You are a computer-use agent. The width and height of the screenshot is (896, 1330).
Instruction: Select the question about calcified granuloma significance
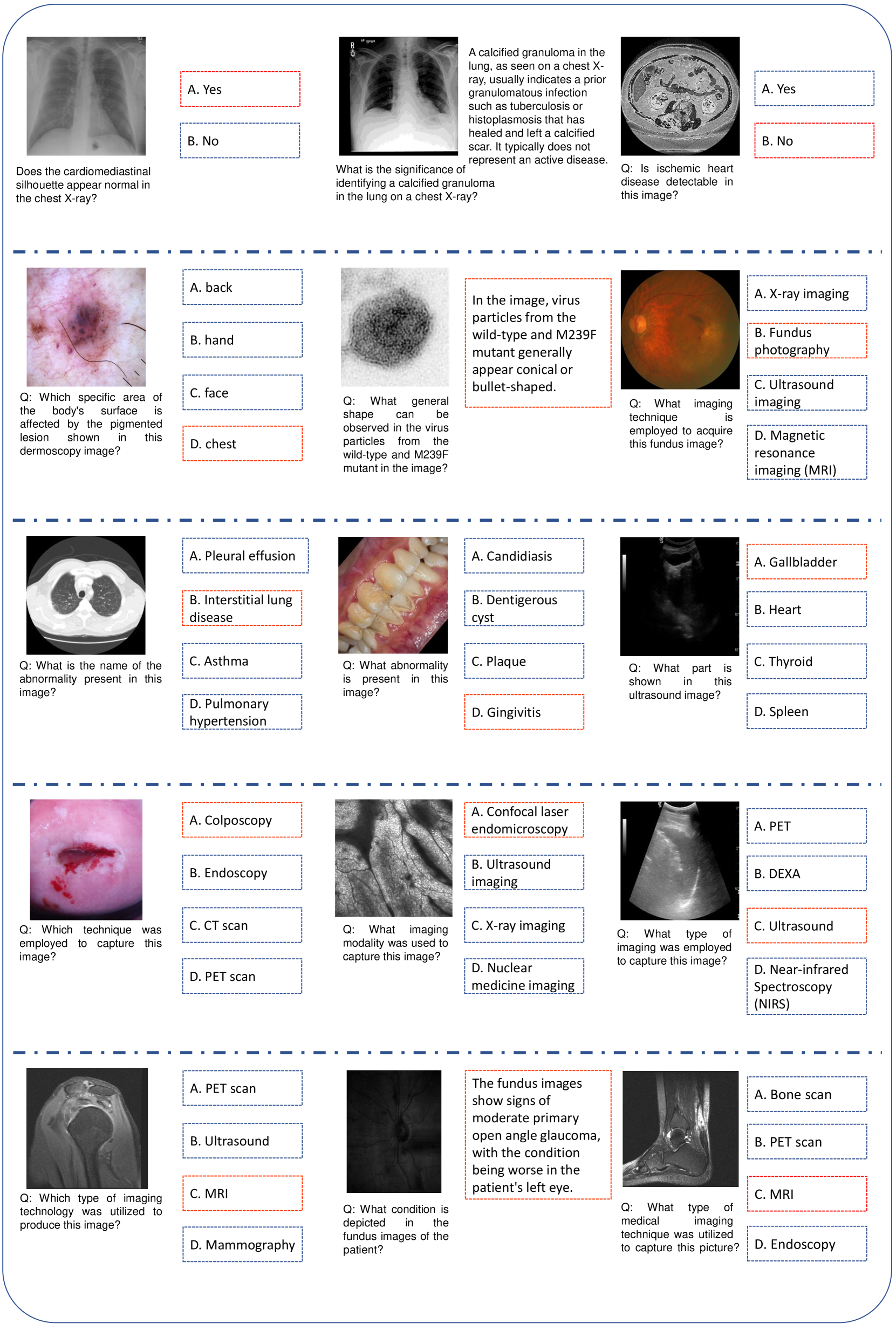(415, 183)
